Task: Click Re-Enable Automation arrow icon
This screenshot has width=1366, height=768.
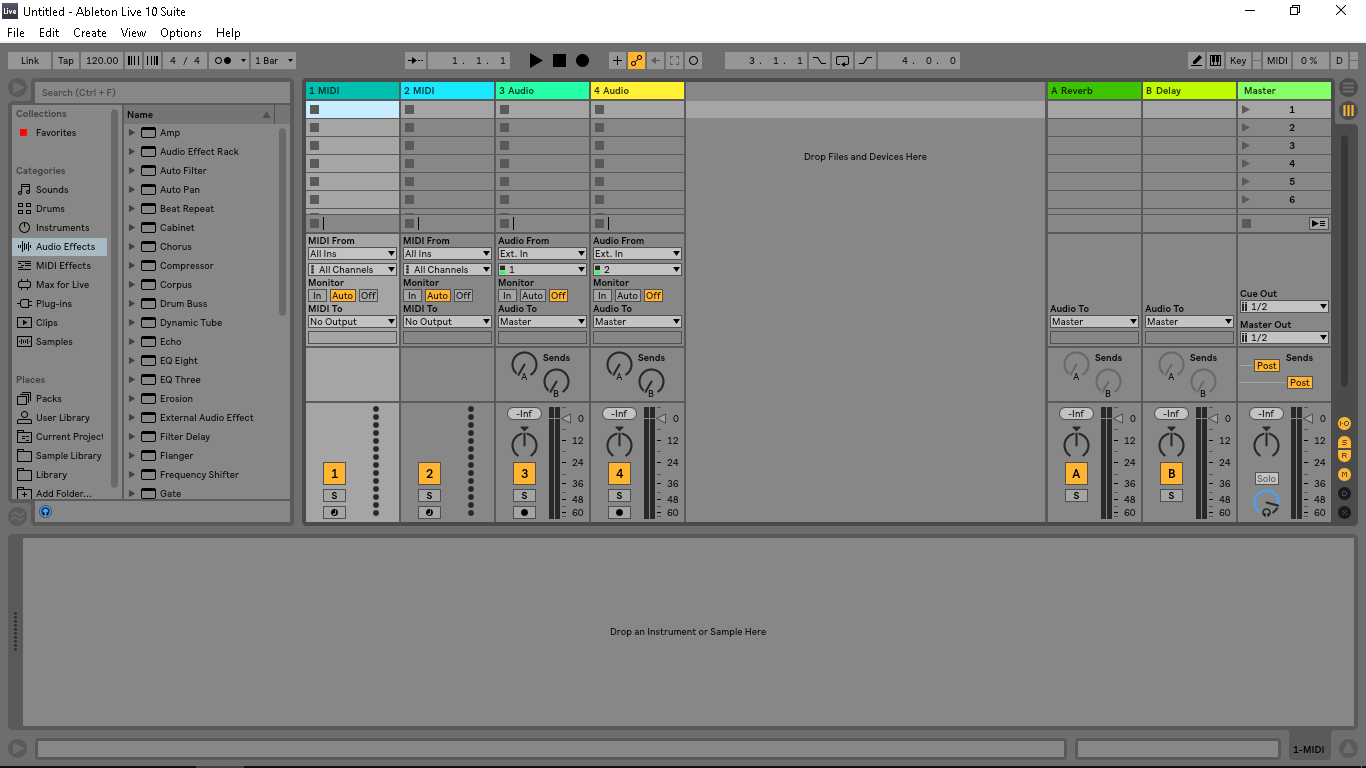Action: 655,60
